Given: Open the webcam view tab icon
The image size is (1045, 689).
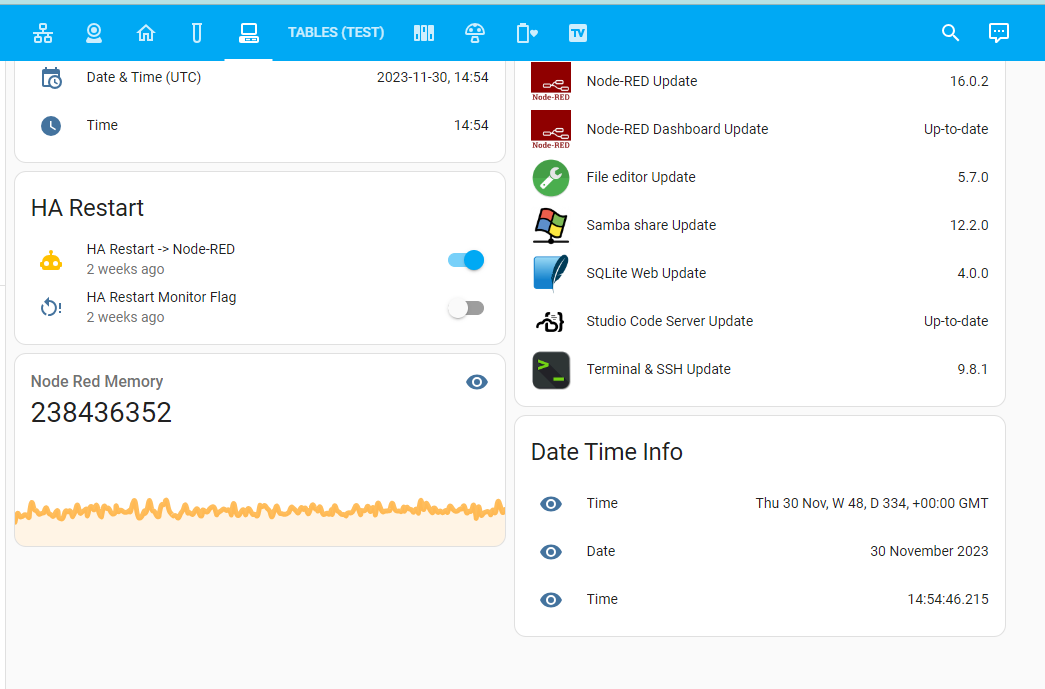Looking at the screenshot, I should click(94, 33).
